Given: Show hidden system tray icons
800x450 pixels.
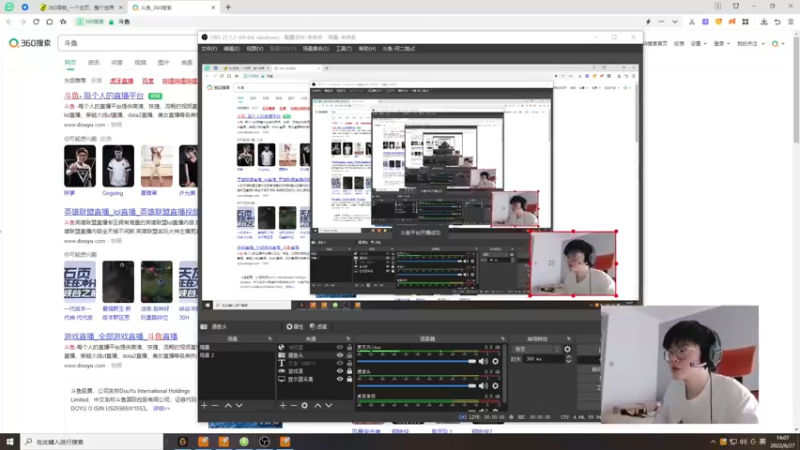Looking at the screenshot, I should [713, 442].
